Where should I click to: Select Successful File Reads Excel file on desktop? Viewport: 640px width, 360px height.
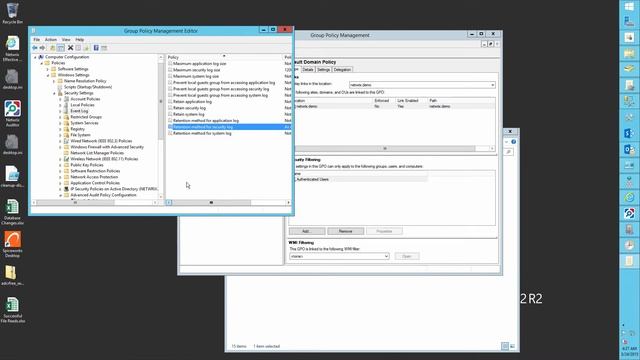(12, 310)
